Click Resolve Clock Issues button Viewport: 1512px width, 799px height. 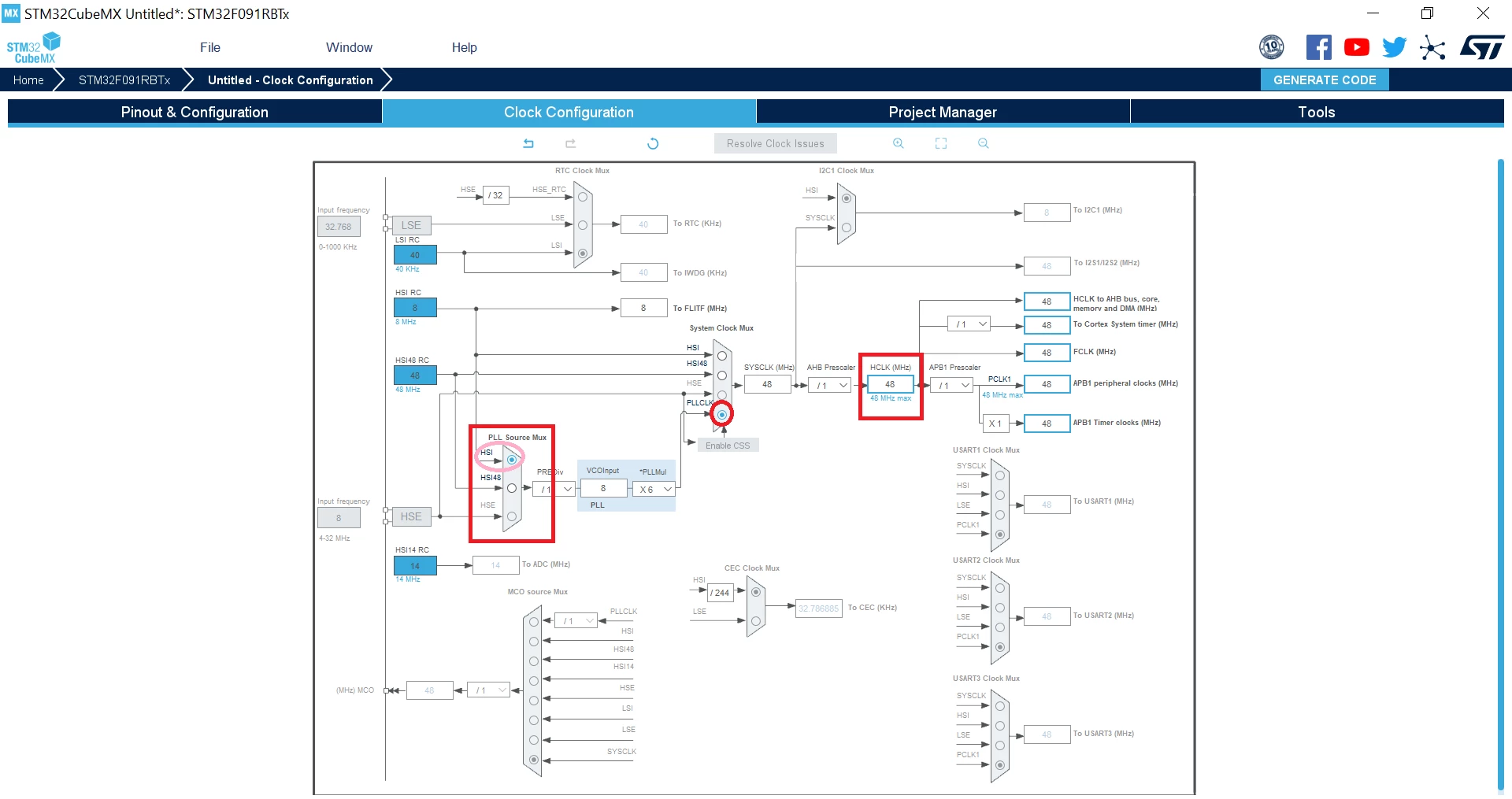click(776, 143)
